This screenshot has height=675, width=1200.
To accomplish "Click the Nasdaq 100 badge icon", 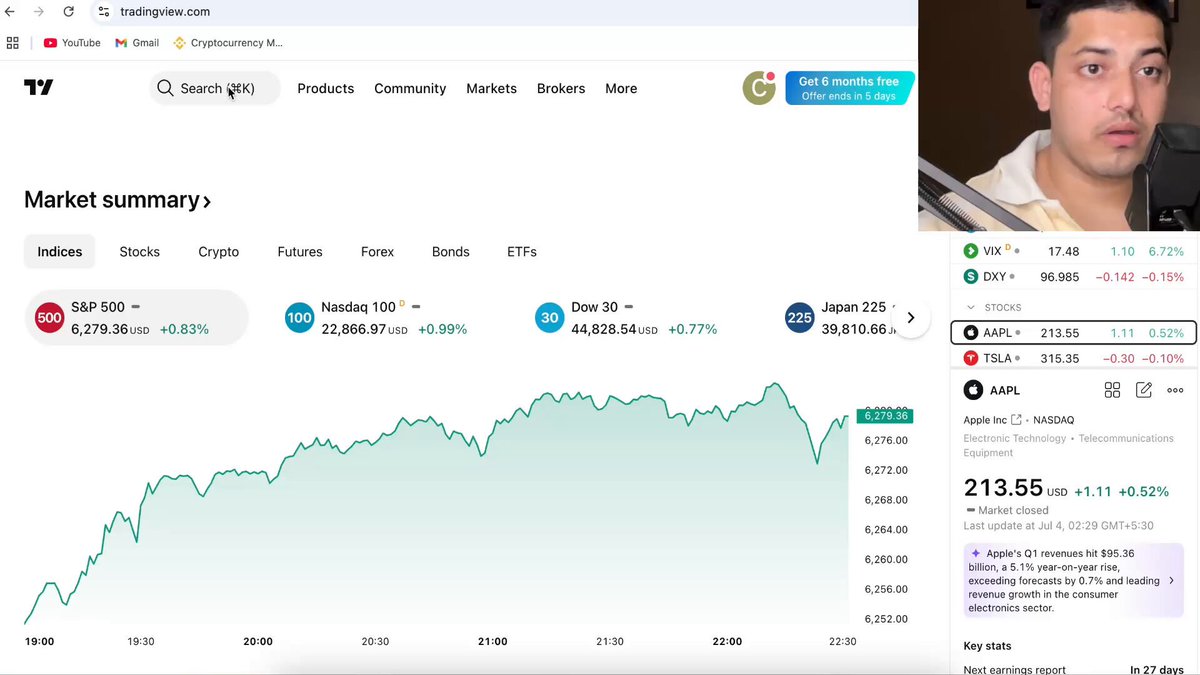I will tap(299, 318).
